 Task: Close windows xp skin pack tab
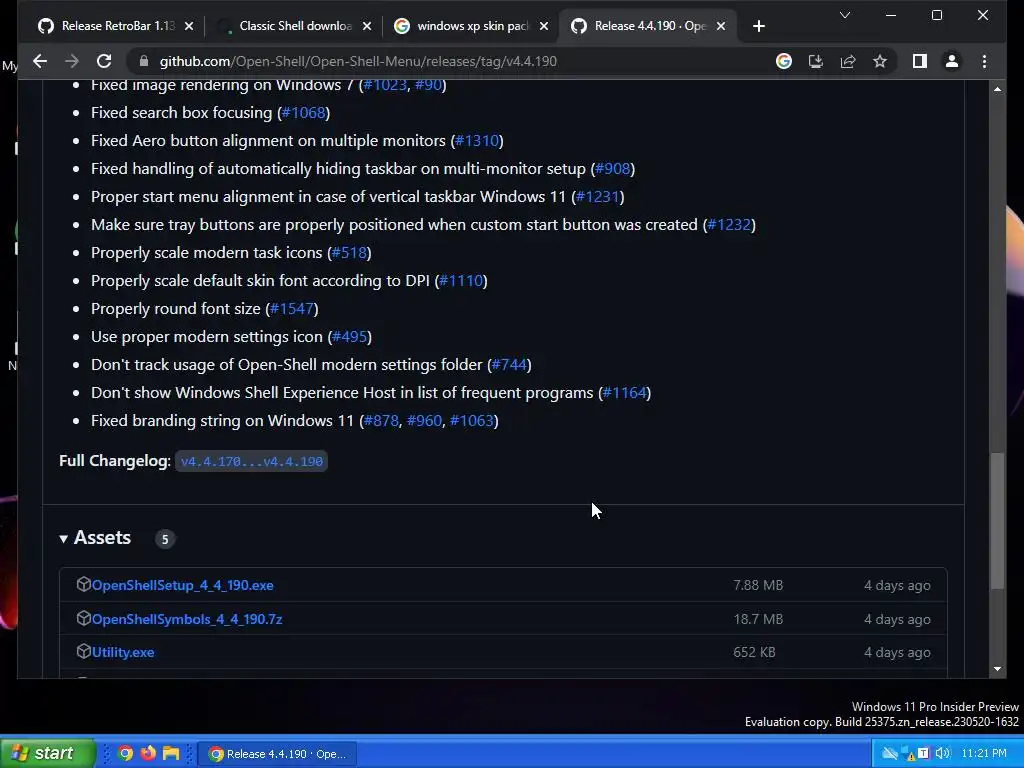(x=544, y=26)
